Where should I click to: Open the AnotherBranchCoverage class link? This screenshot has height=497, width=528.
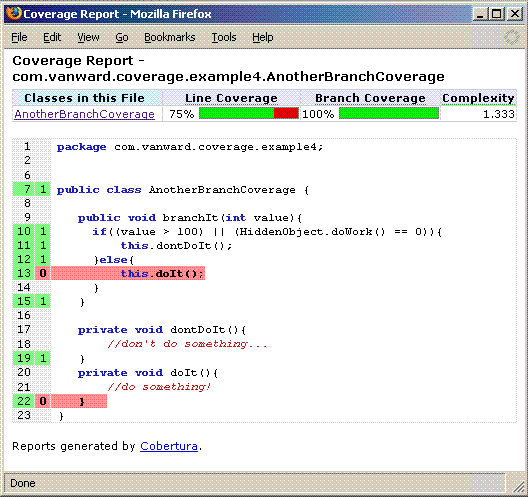[x=85, y=114]
